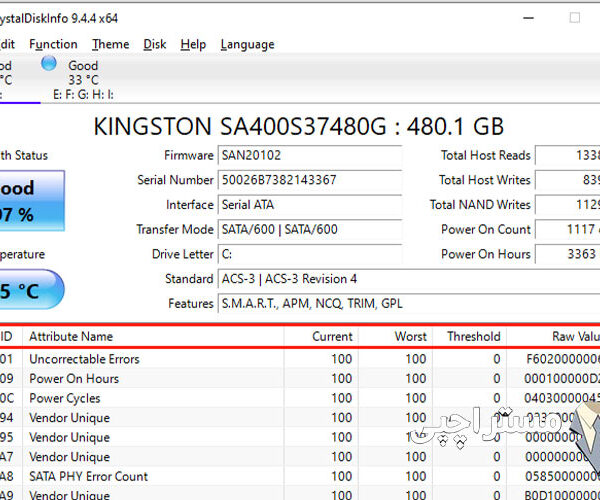Viewport: 600px width, 500px height.
Task: Click the Total NAND Writes value
Action: pyautogui.click(x=567, y=205)
